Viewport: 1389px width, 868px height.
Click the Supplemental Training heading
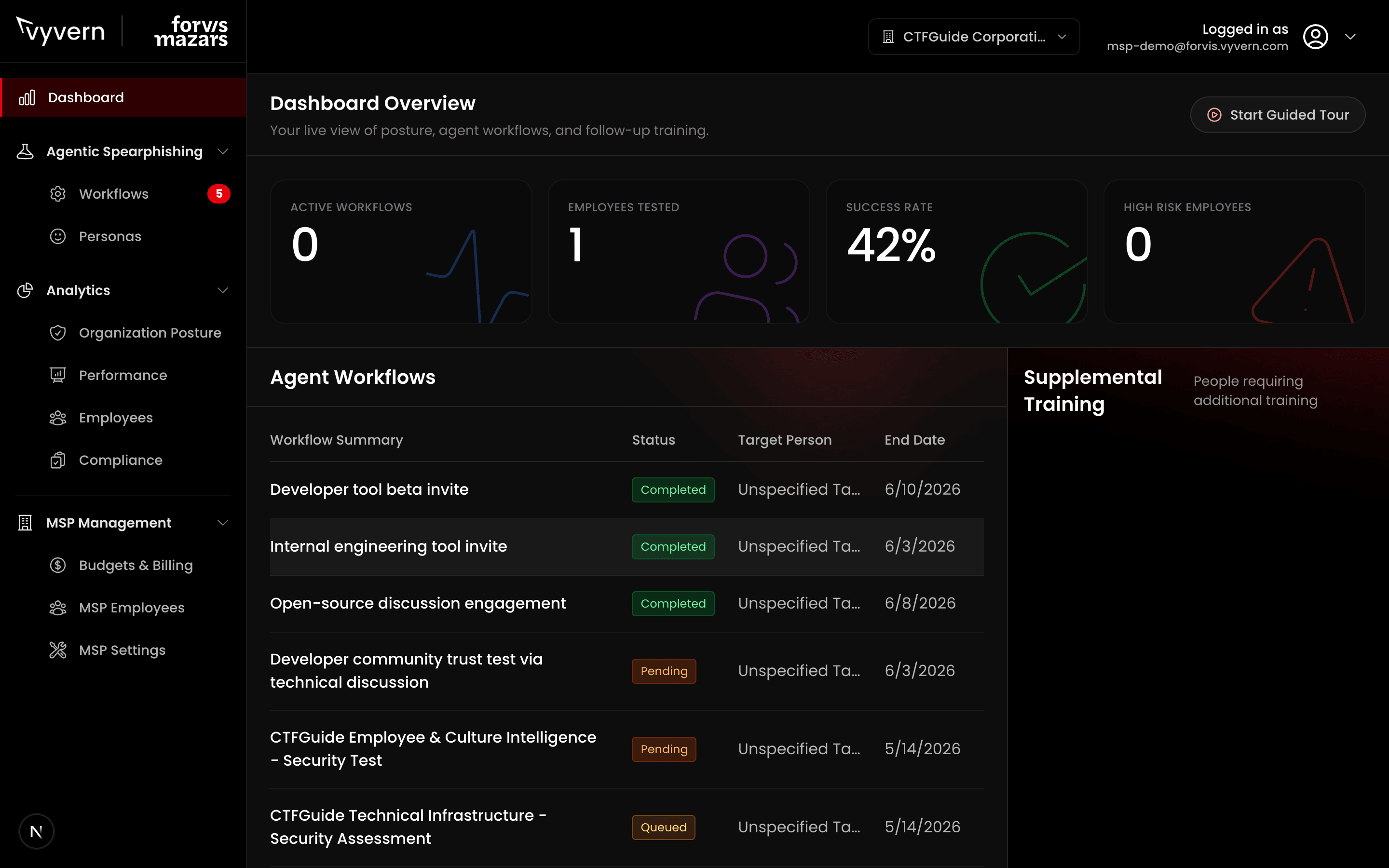1093,391
